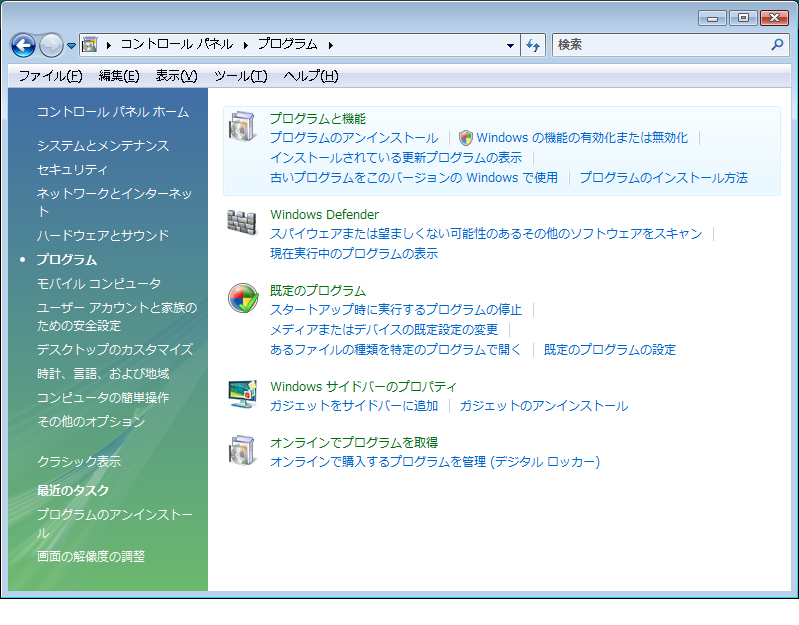The image size is (799, 625).
Task: Click プログラムのアンインストール in main pane
Action: coord(354,138)
